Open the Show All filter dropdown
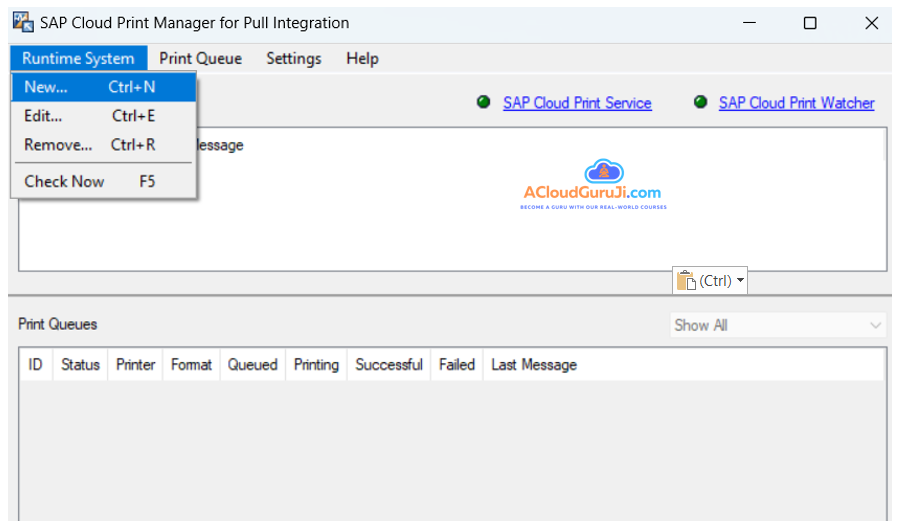Screen dimensions: 905x529 point(778,325)
